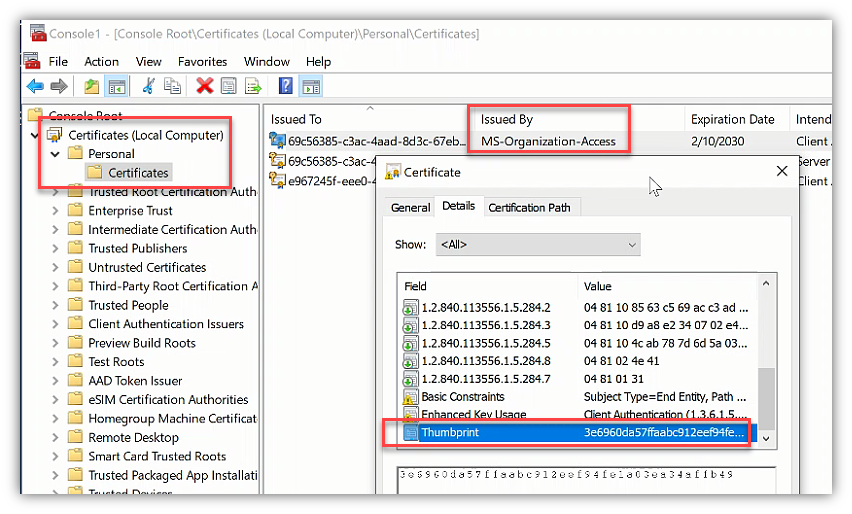Open the Favorites menu
The width and height of the screenshot is (852, 514).
point(202,62)
